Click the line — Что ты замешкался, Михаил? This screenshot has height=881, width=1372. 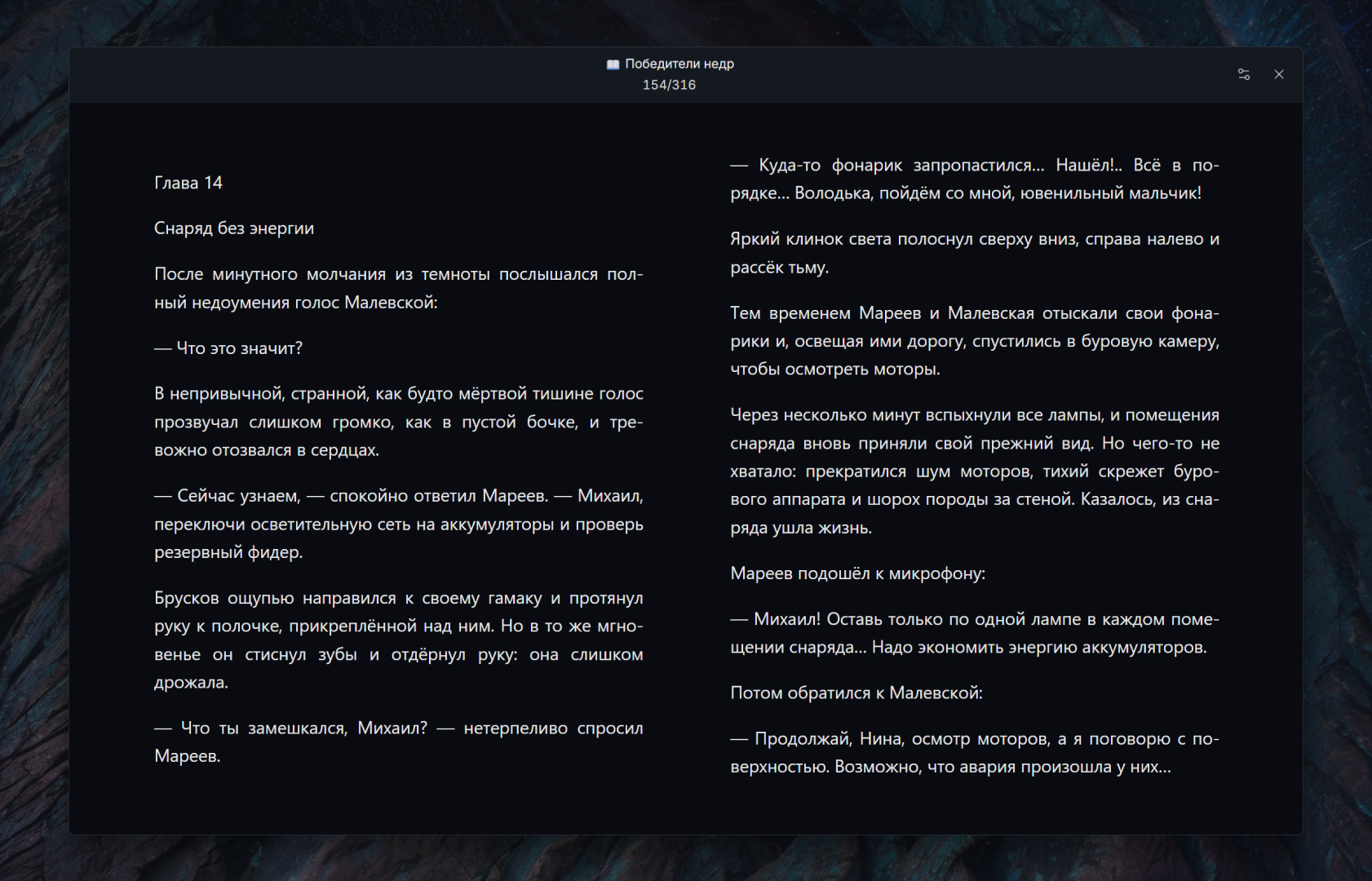(399, 742)
